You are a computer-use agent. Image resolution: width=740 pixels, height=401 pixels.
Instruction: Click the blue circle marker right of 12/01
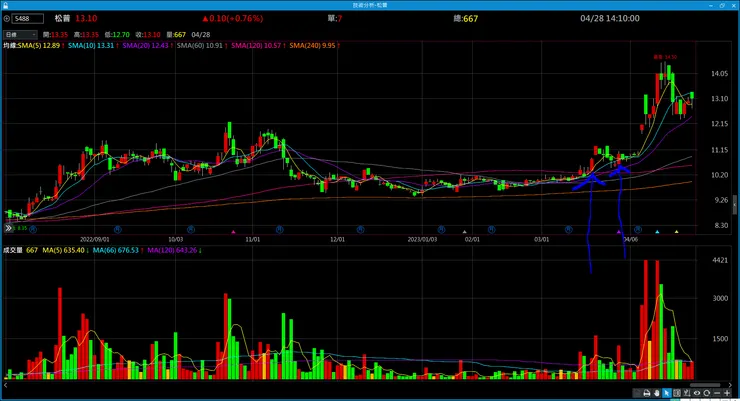360,229
